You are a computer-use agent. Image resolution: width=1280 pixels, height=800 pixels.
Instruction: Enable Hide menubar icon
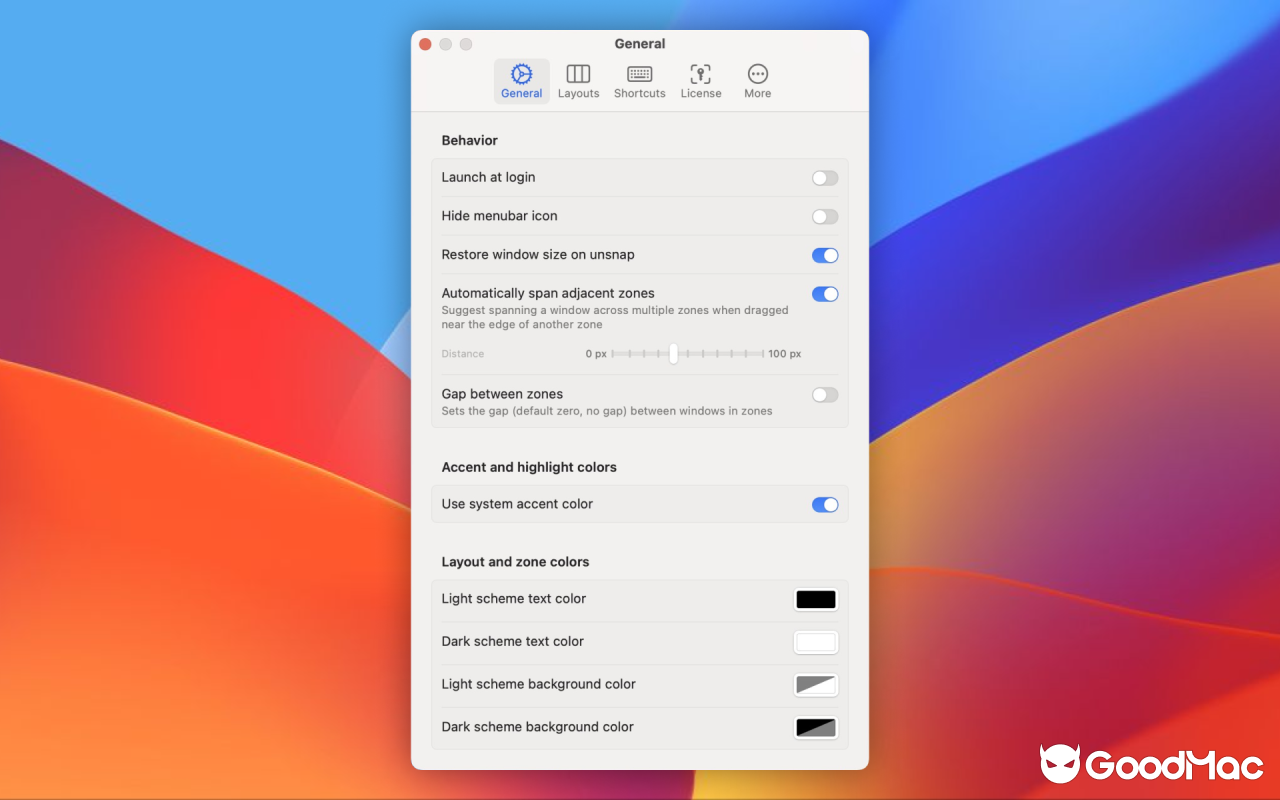pyautogui.click(x=824, y=216)
